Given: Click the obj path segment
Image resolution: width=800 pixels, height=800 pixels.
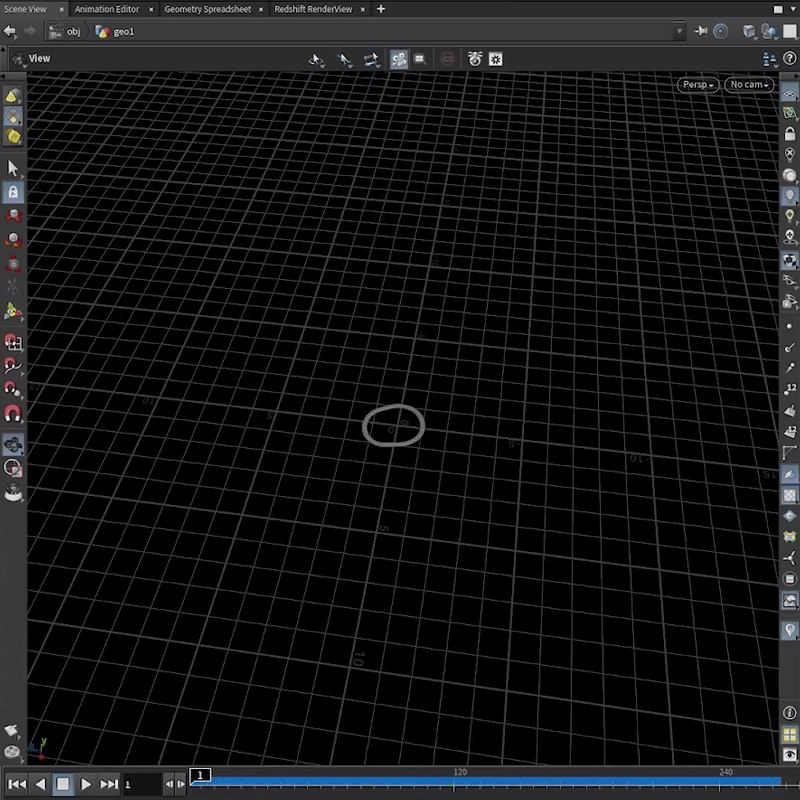Looking at the screenshot, I should point(65,32).
